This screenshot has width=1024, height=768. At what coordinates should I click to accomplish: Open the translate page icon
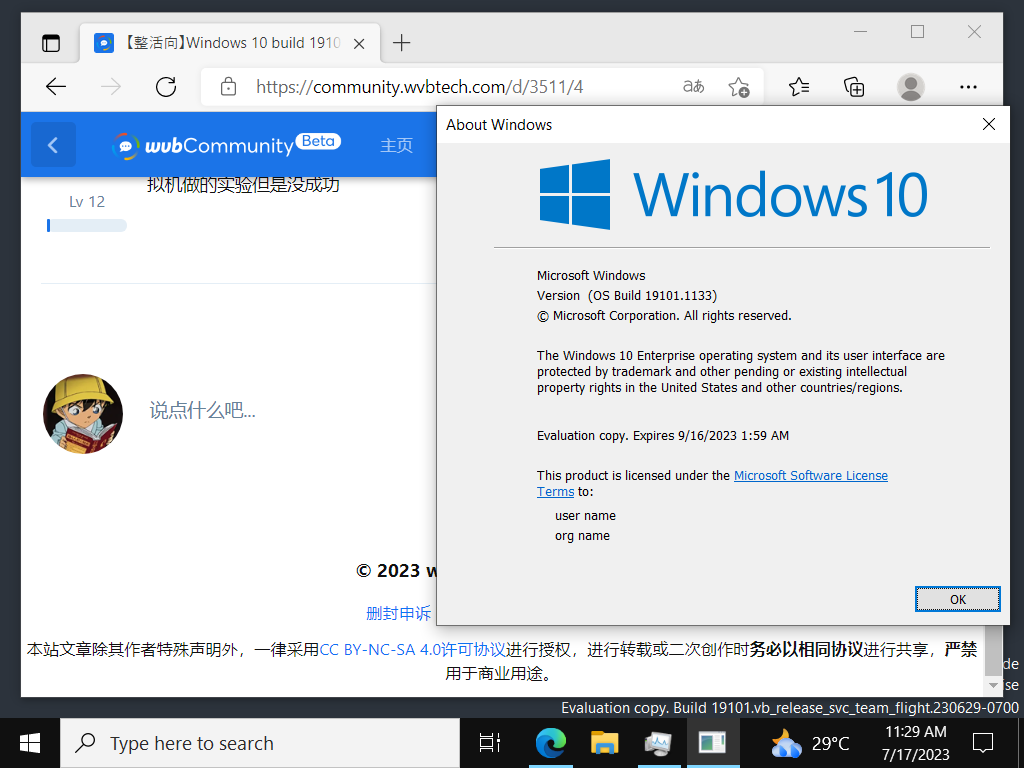pos(694,86)
